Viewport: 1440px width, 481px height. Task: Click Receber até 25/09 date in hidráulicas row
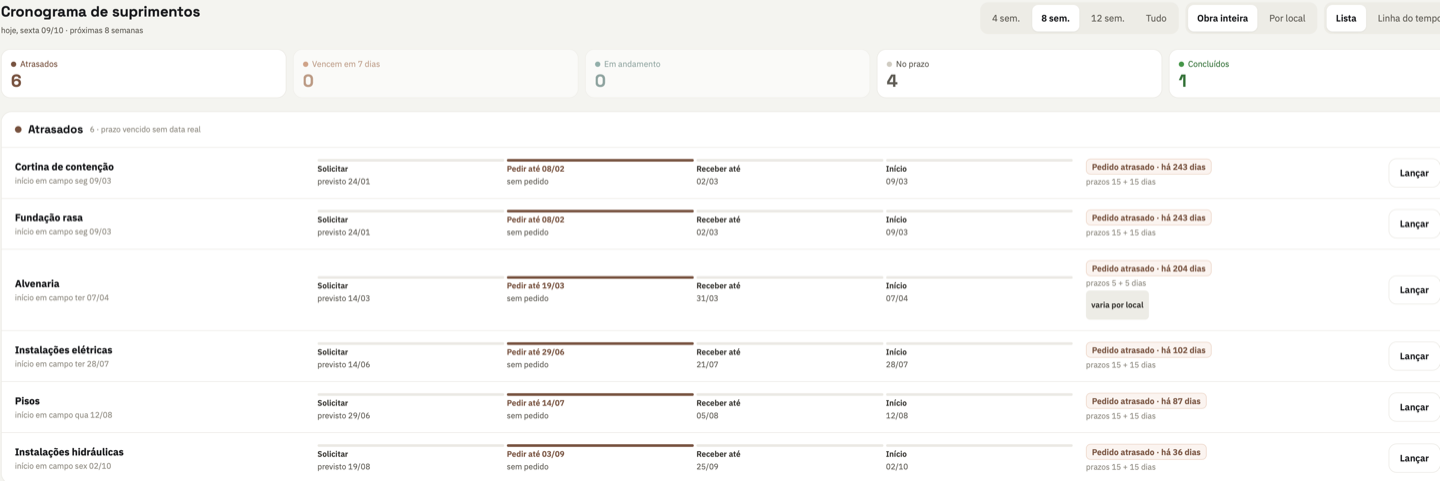pos(707,466)
